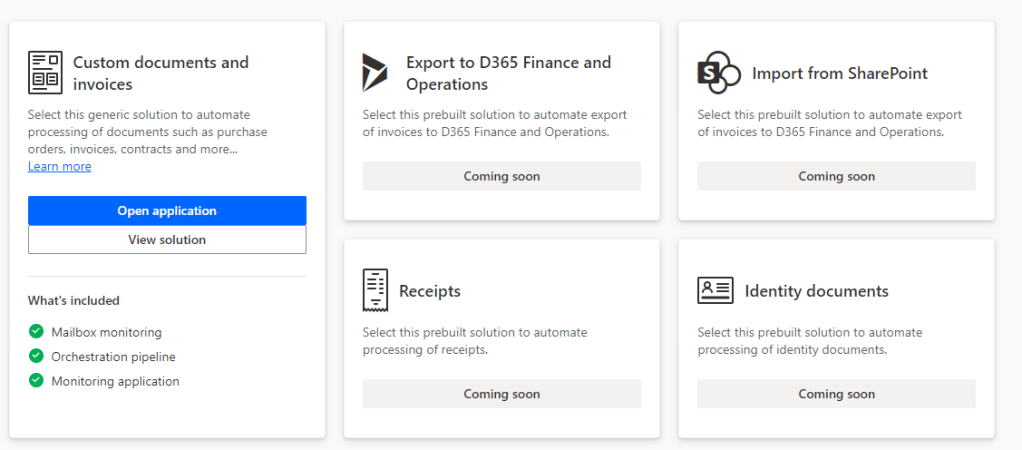Select the Import from SharePoint title

click(x=839, y=73)
